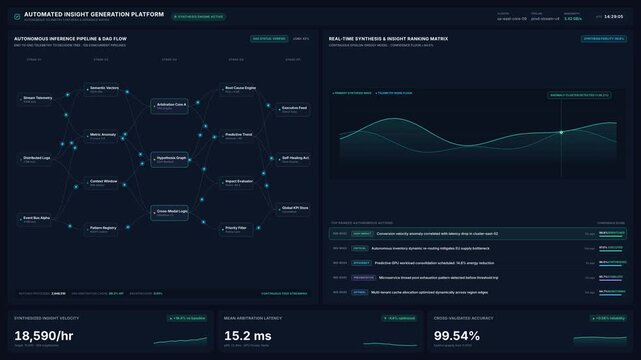This screenshot has height=360, width=641.
Task: Open the Multi-tenant cache allocation insight
Action: point(477,293)
